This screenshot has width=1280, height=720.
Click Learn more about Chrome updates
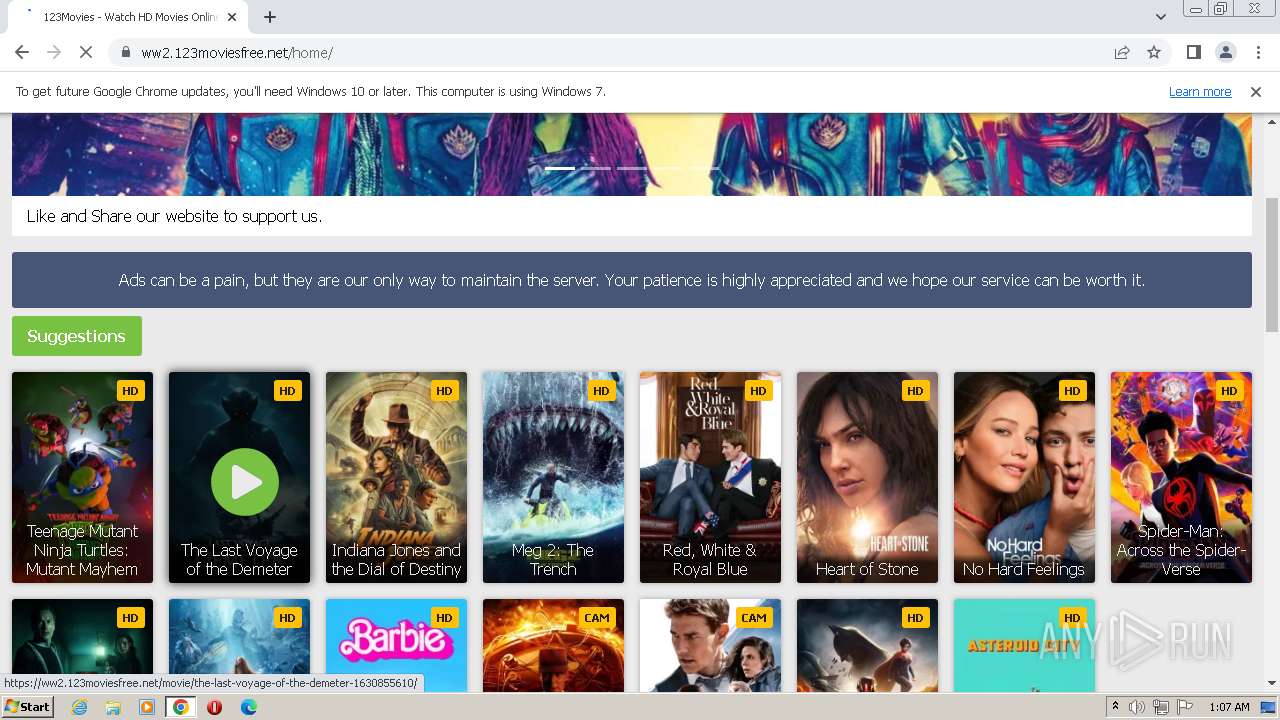click(1200, 91)
